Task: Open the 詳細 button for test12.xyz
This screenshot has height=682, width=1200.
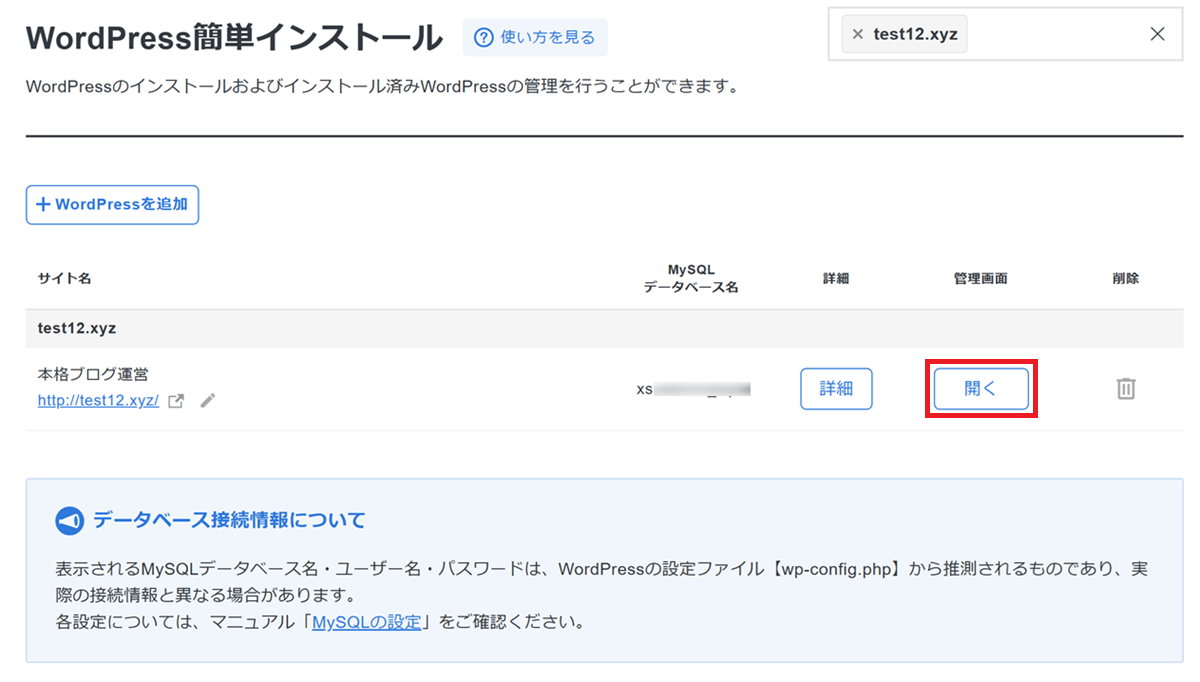Action: pos(836,389)
